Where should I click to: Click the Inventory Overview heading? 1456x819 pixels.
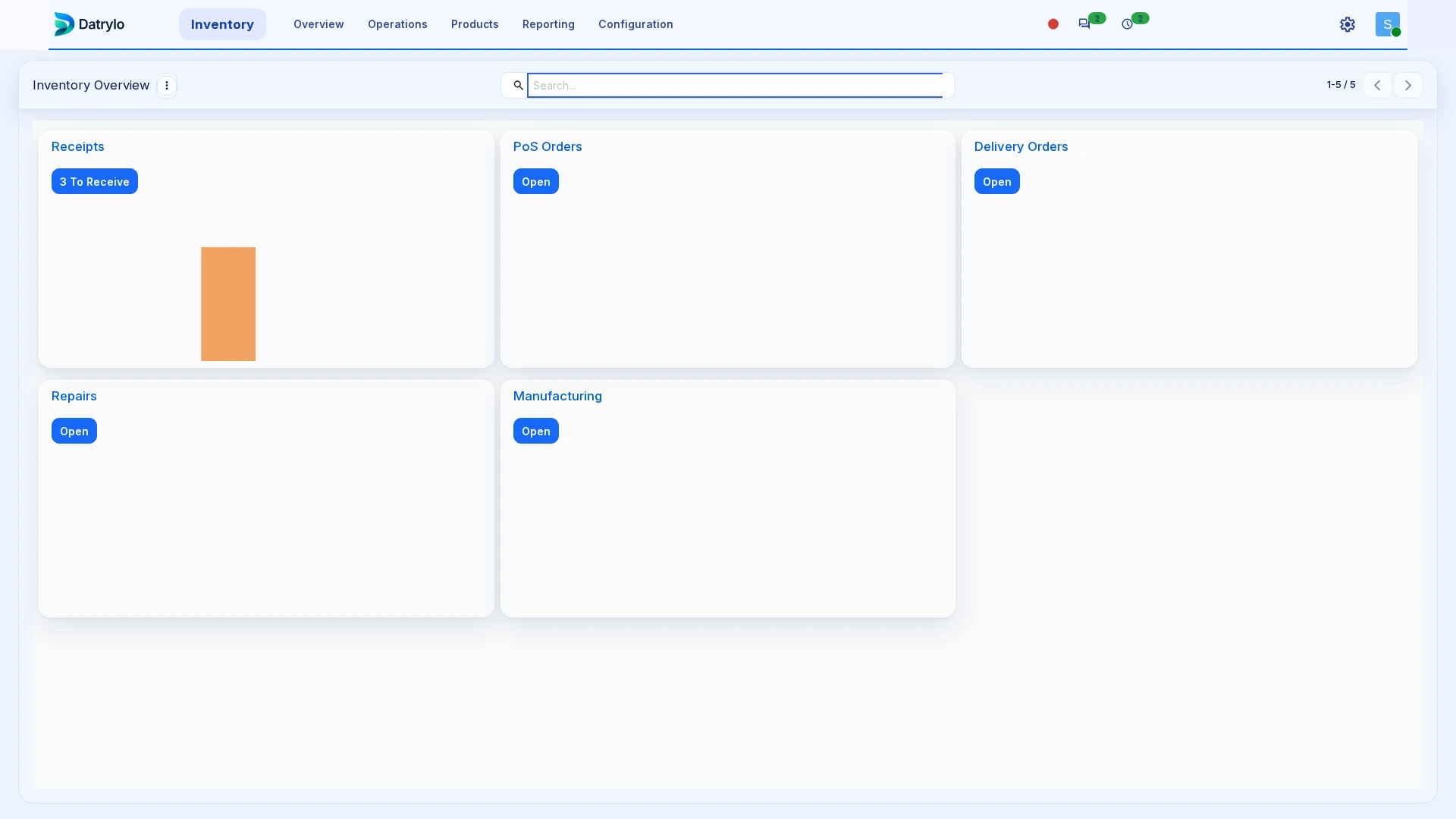(x=91, y=85)
